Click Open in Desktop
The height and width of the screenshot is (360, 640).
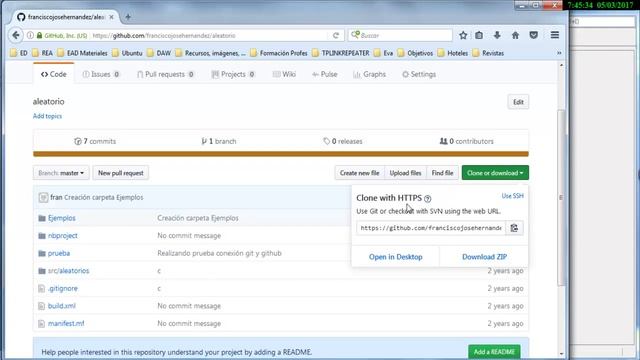pyautogui.click(x=396, y=257)
